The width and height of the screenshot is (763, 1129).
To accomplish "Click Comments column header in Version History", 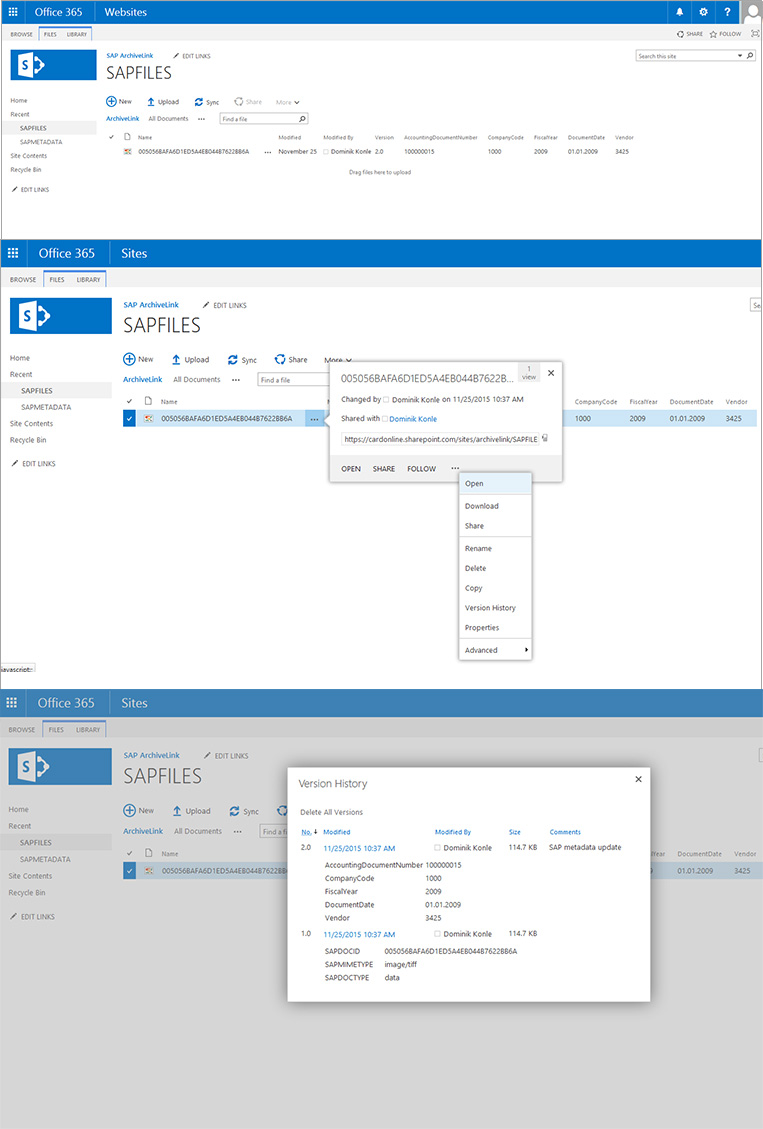I will (565, 832).
